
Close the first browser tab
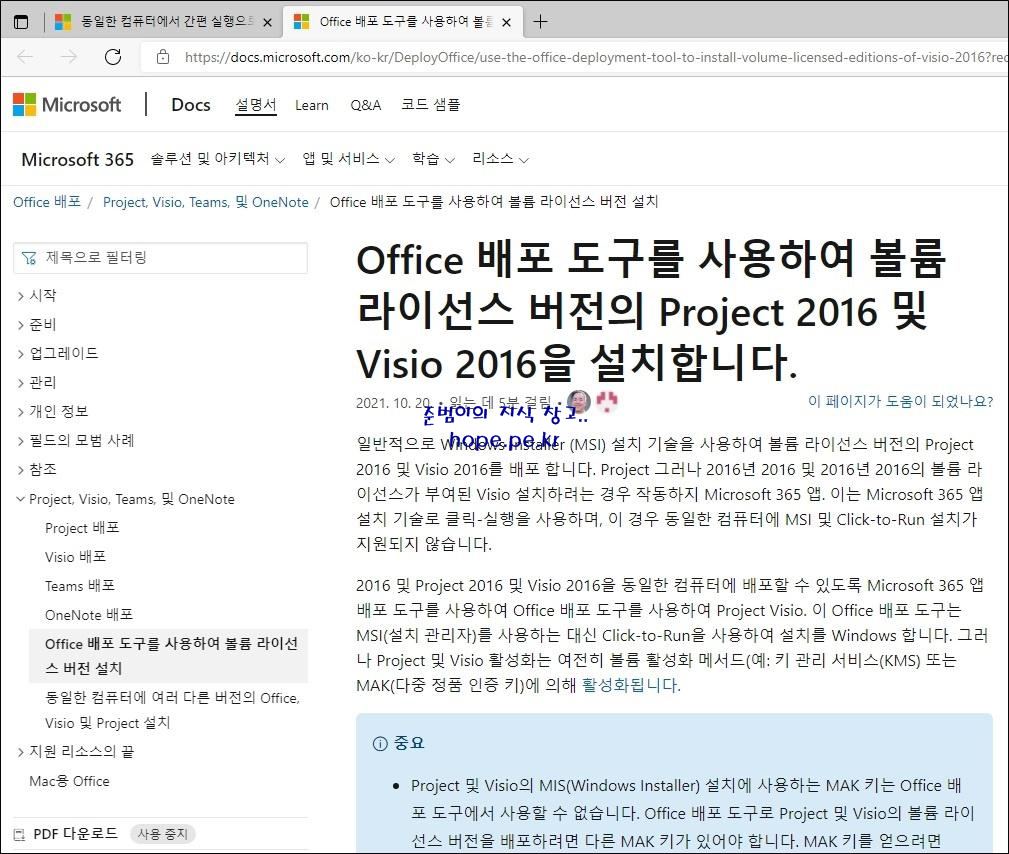point(268,23)
